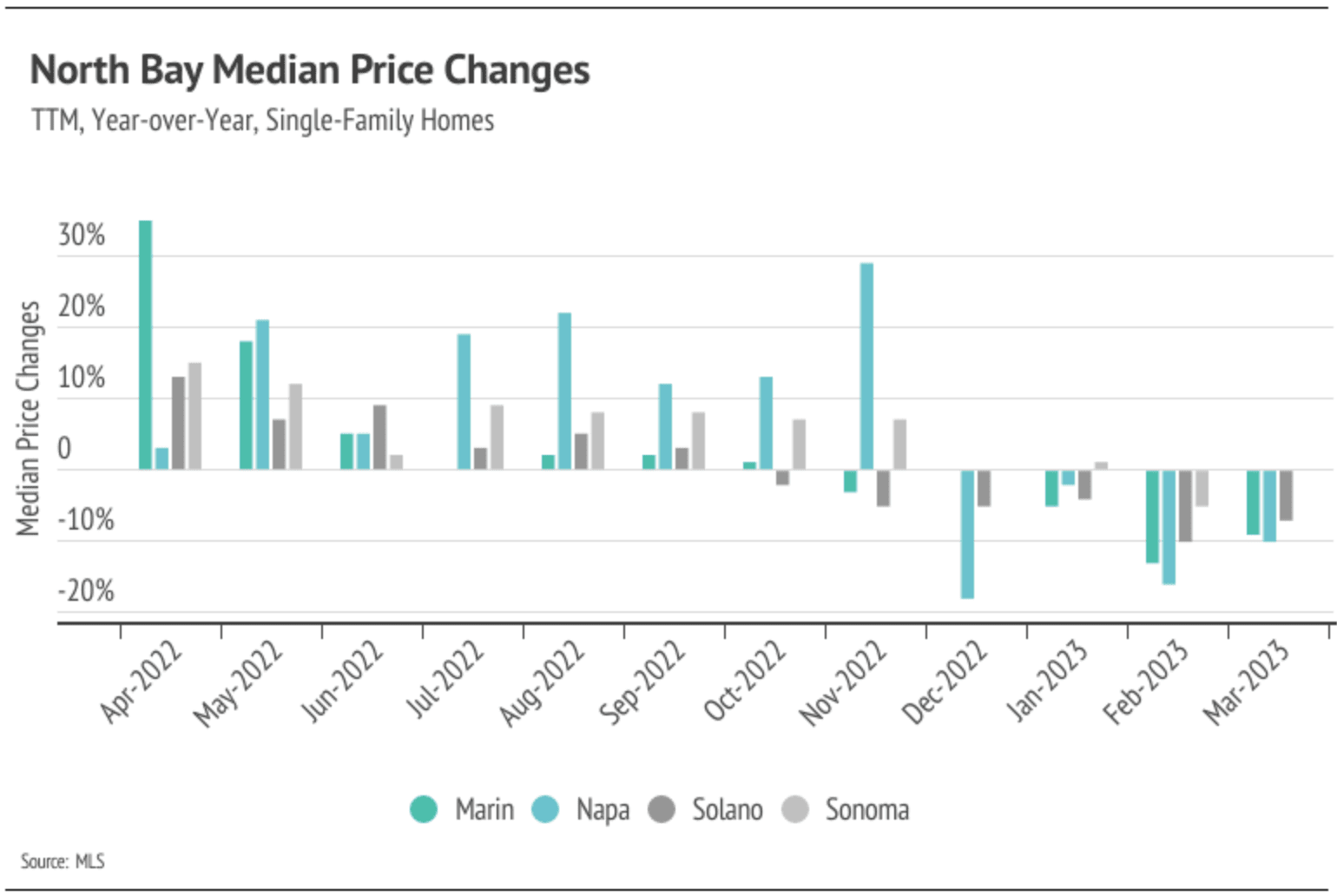The image size is (1337, 896).
Task: Click the Solano legend color circle
Action: 662,809
